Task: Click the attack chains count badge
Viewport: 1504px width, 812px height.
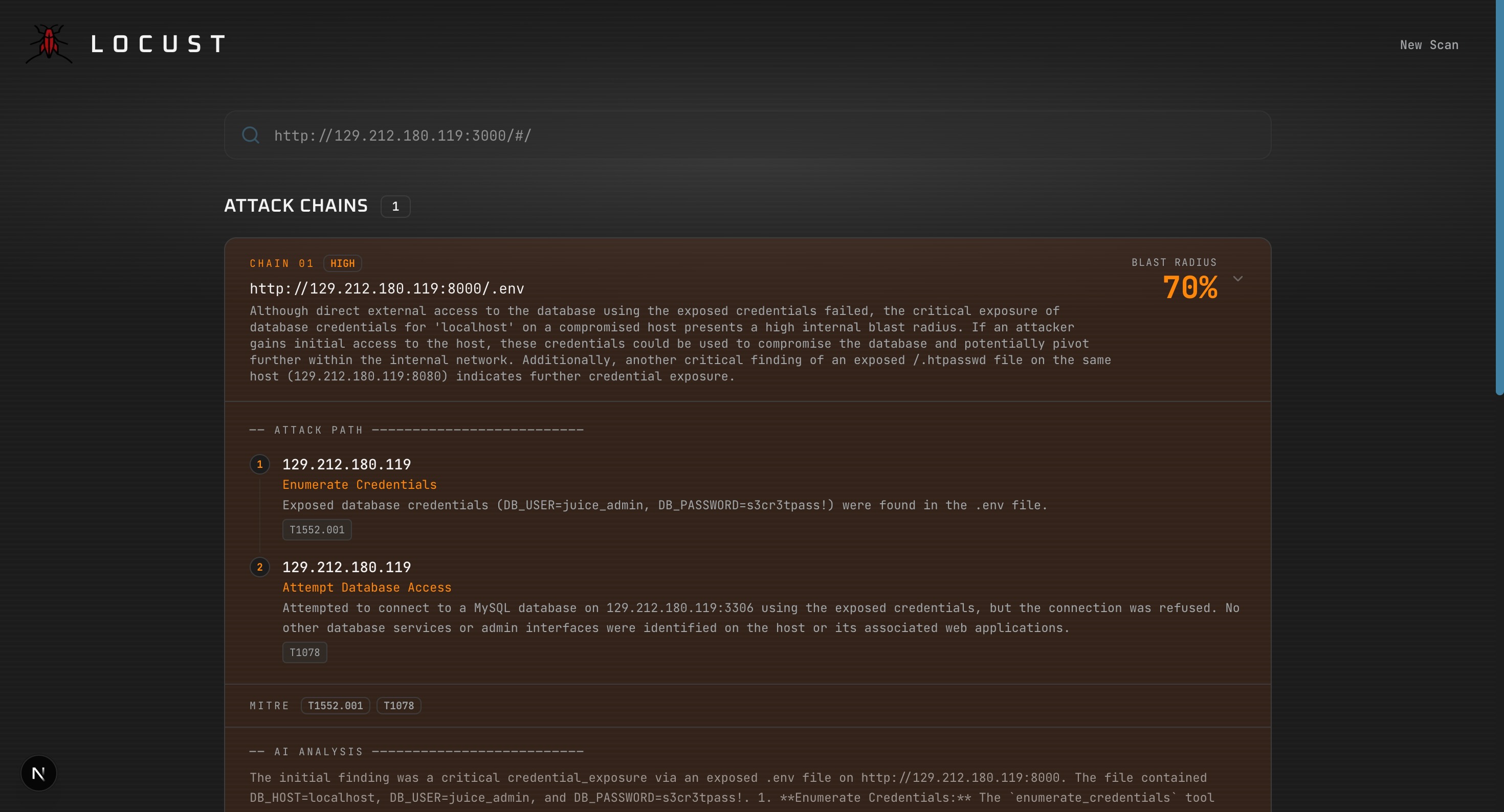Action: coord(395,206)
